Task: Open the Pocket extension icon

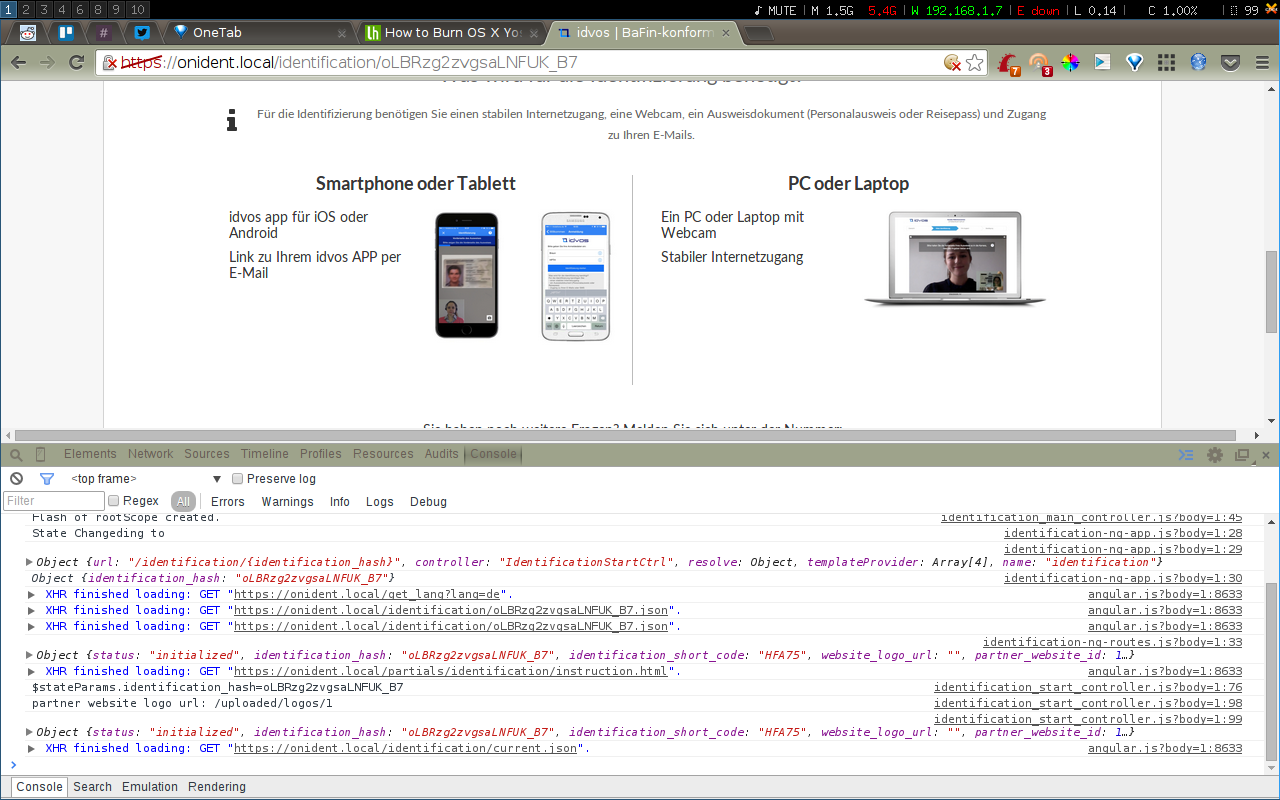Action: (x=1231, y=62)
